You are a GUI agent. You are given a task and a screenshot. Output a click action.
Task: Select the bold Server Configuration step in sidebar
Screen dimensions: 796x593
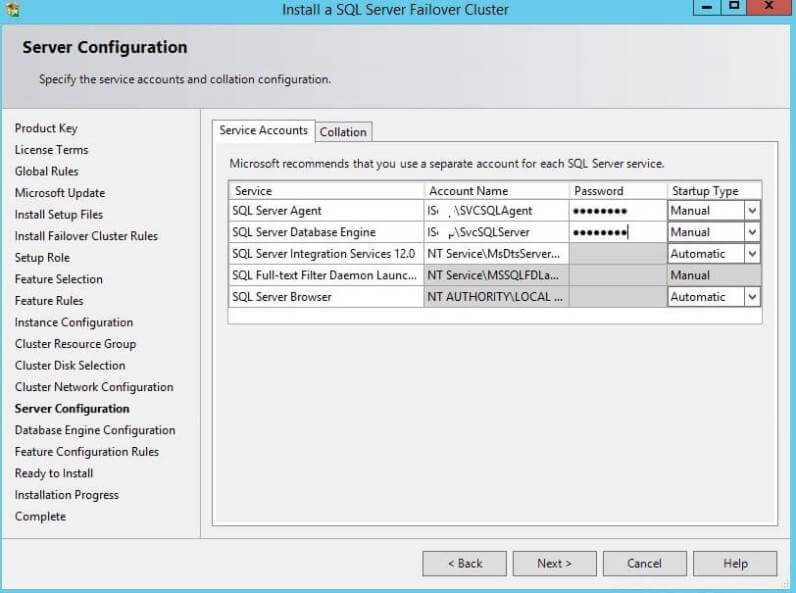click(x=72, y=409)
